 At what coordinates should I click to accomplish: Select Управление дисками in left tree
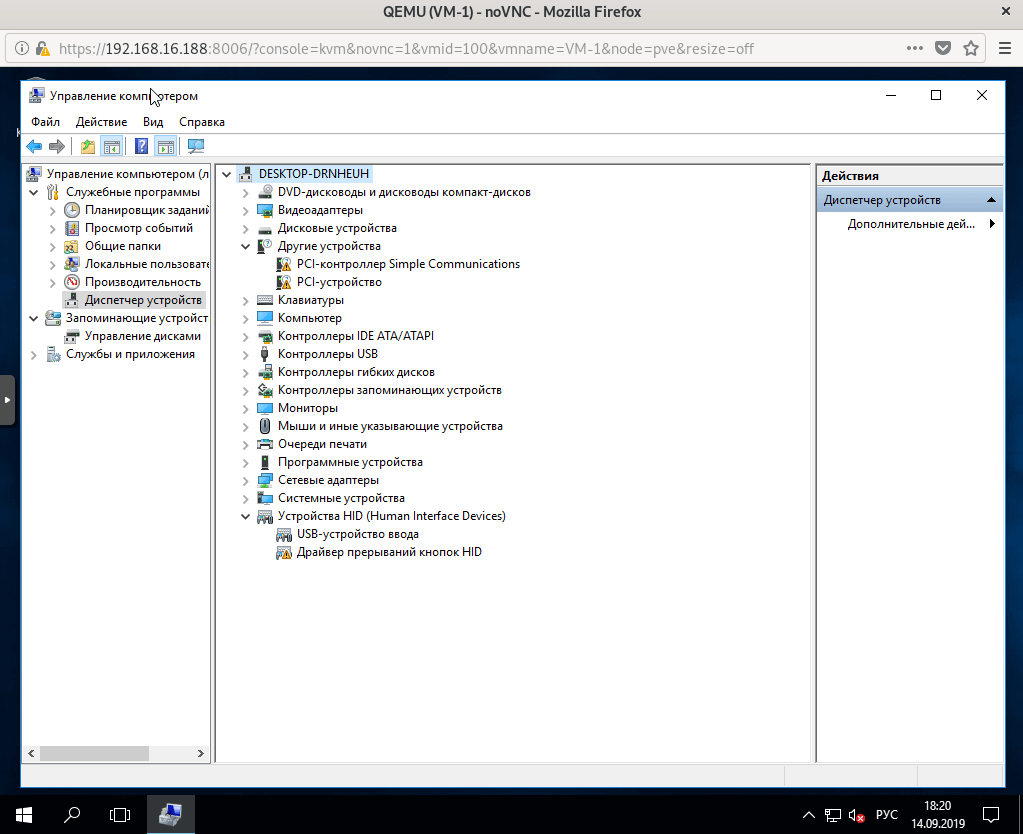142,336
